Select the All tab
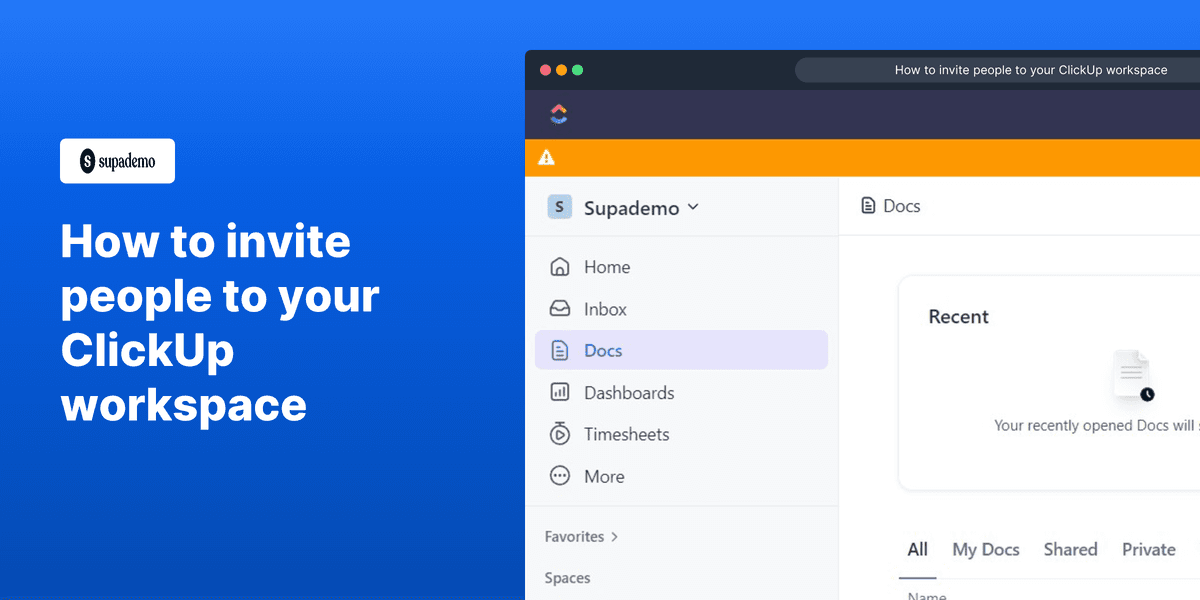 pyautogui.click(x=917, y=549)
